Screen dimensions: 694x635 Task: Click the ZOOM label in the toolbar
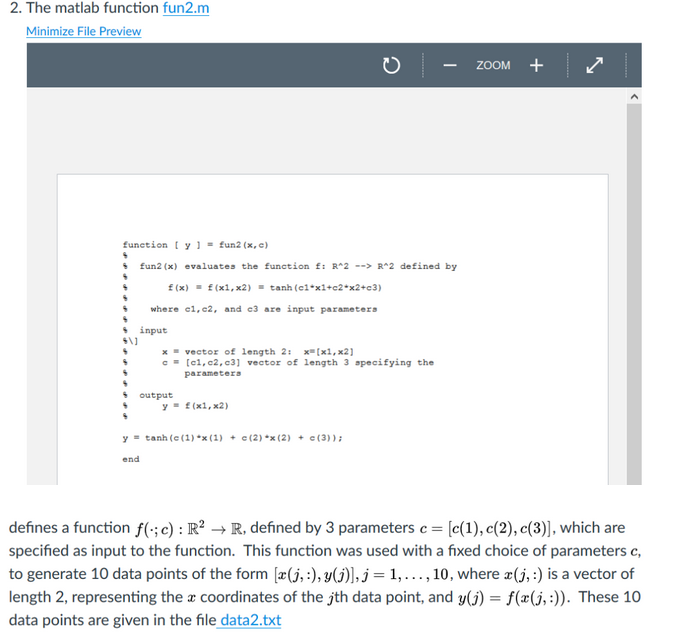[x=493, y=65]
